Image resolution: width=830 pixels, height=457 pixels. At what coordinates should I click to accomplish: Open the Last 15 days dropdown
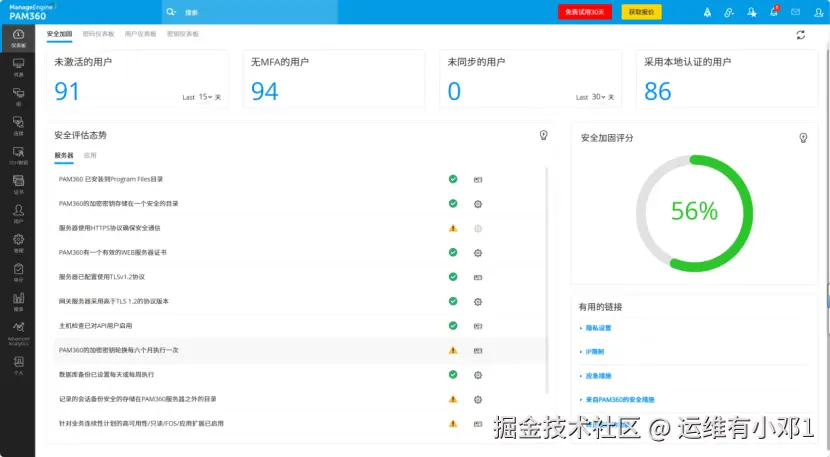pos(205,97)
